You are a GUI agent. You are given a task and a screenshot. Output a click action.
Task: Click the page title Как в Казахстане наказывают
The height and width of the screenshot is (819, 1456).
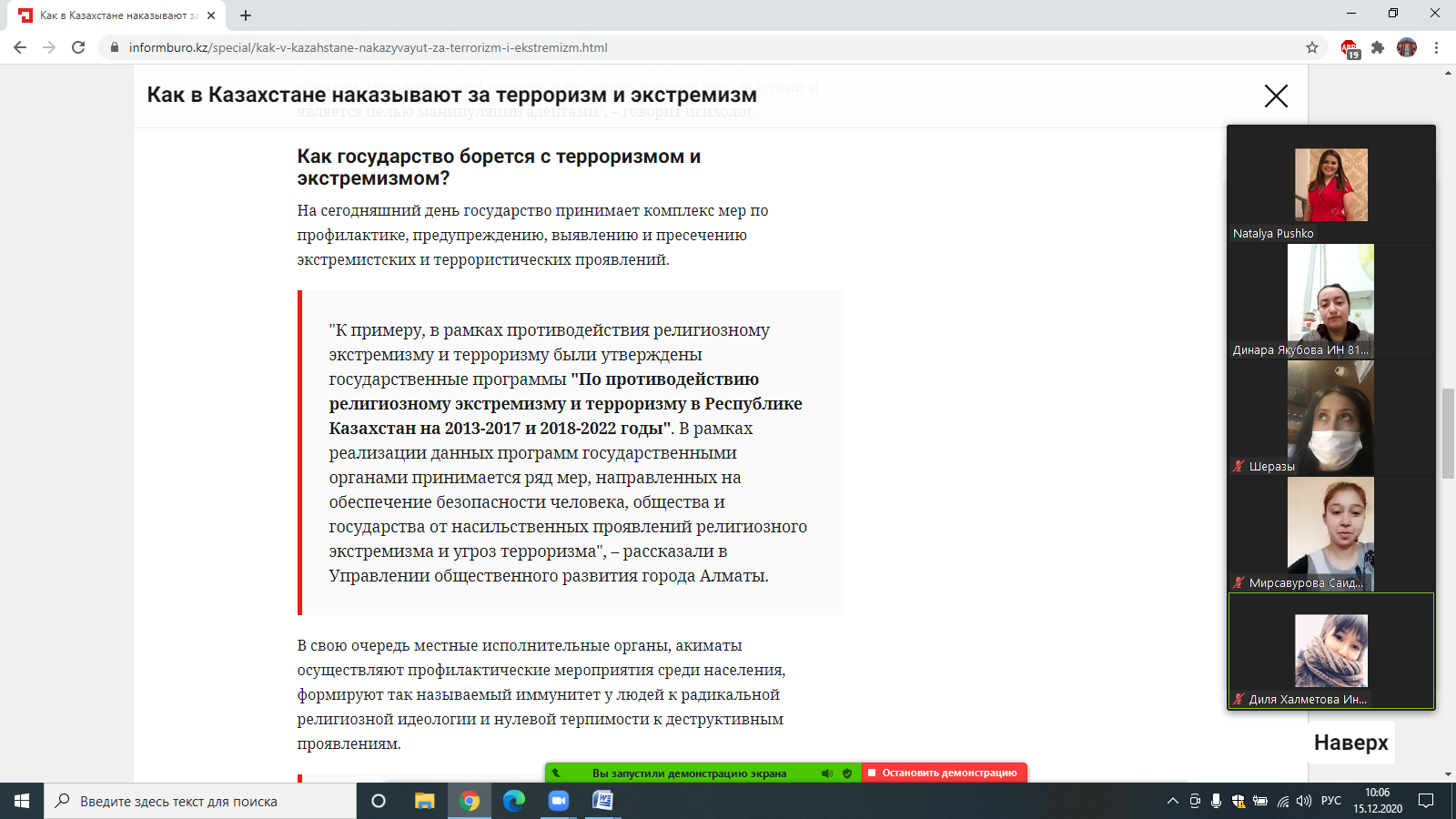tap(451, 95)
